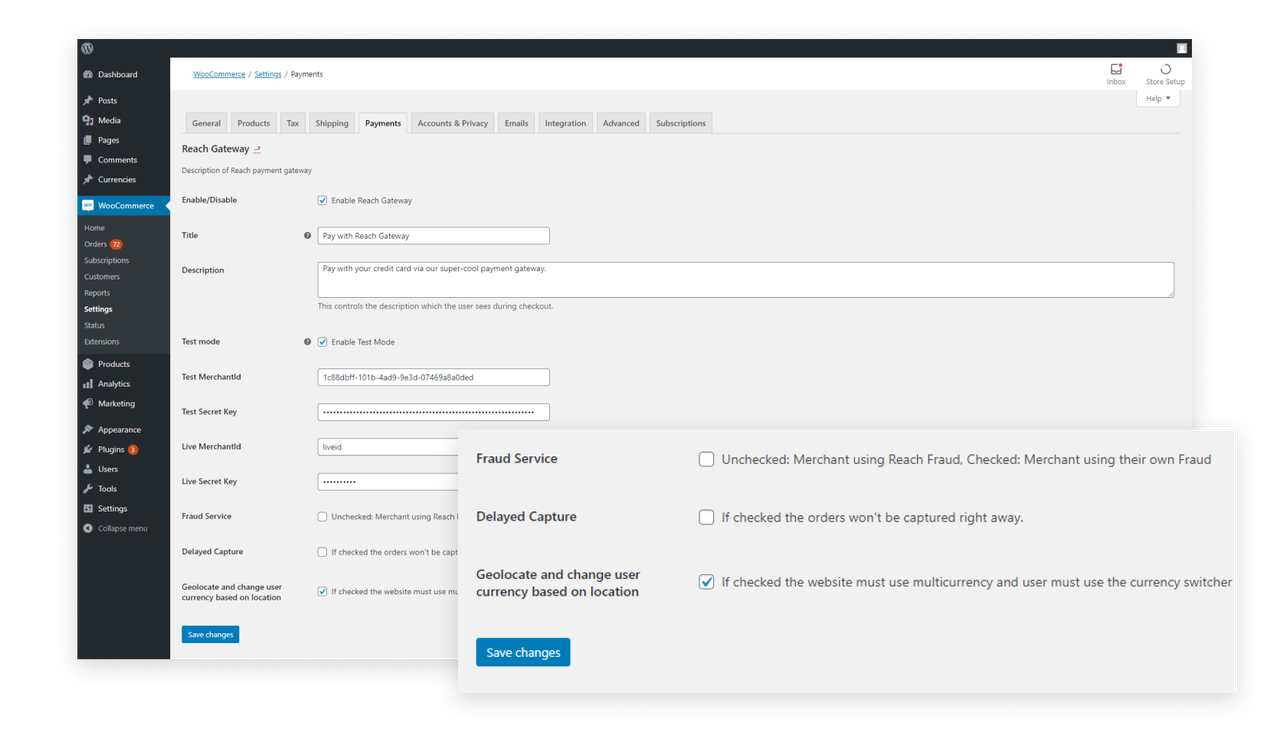This screenshot has height=732, width=1280.
Task: Open WooCommerce Home submenu item
Action: click(x=94, y=228)
